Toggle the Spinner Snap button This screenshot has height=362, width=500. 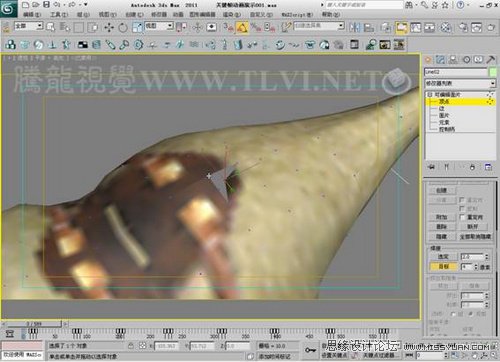tap(269, 27)
